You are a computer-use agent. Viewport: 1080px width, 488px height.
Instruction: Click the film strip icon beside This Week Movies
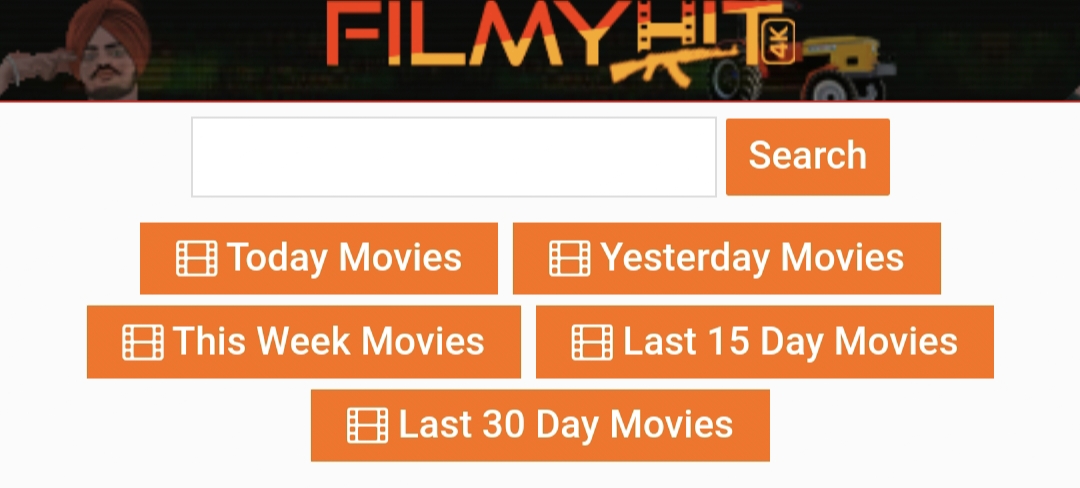143,342
